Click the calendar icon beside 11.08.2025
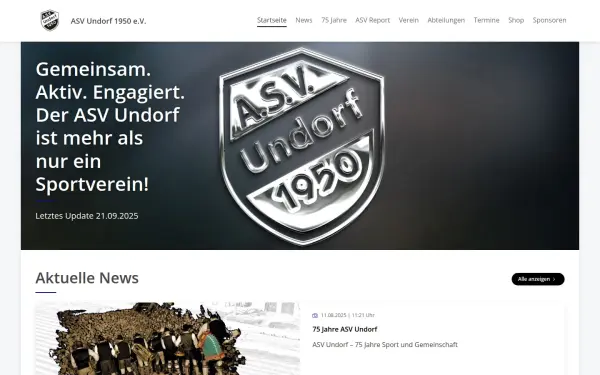Image resolution: width=600 pixels, height=375 pixels. [315, 315]
